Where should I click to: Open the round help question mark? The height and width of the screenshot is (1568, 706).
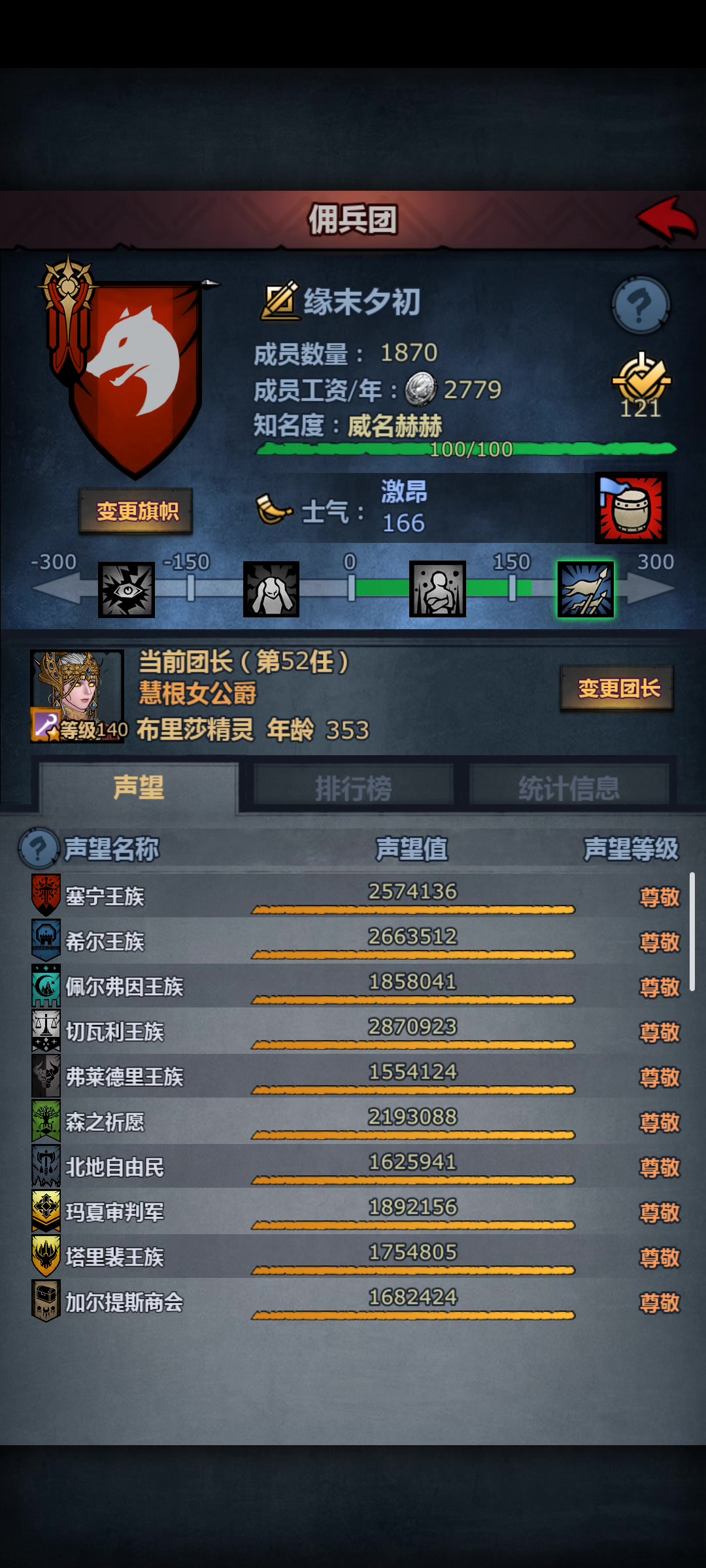coord(641,305)
